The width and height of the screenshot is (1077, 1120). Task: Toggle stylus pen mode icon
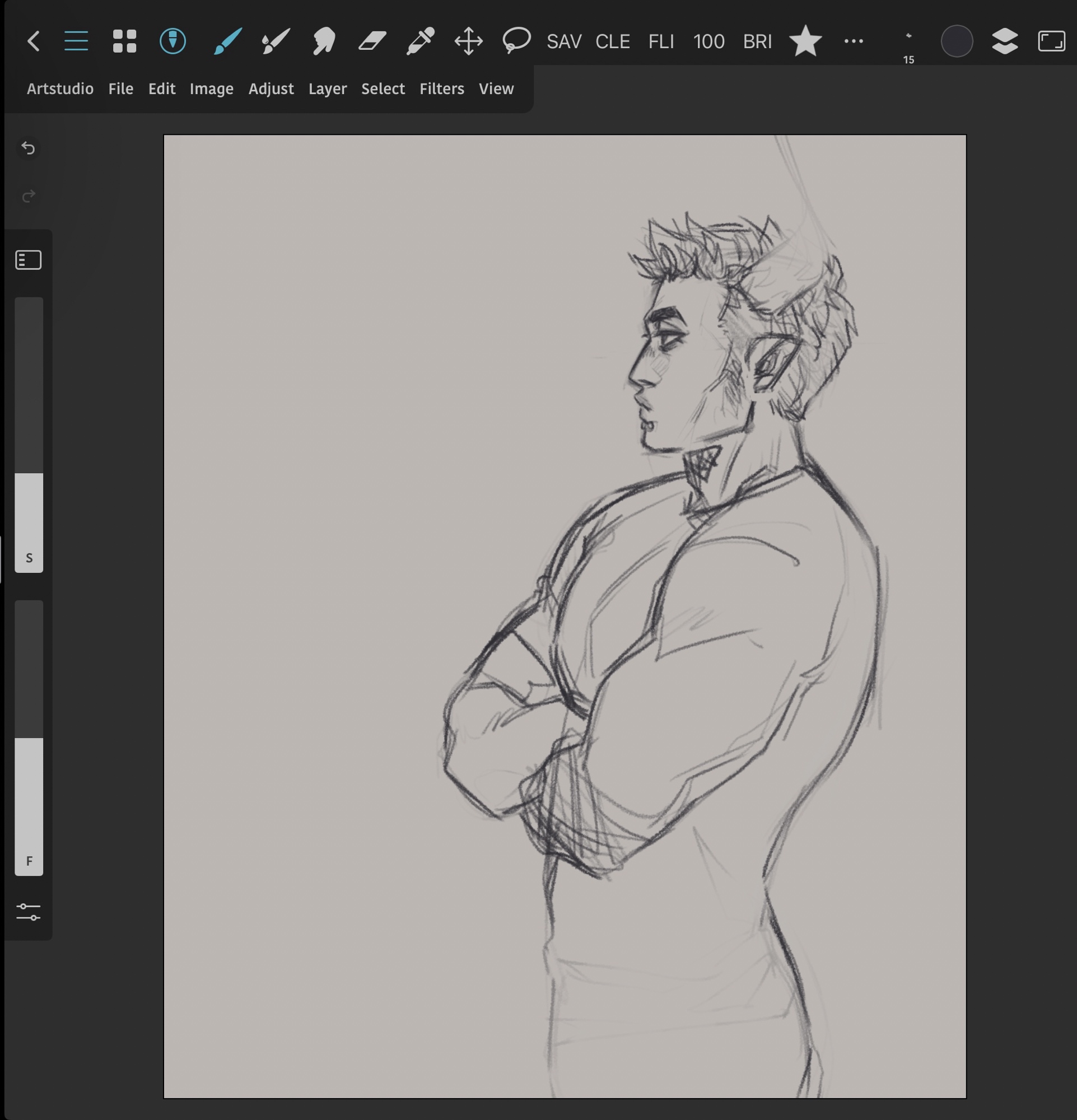coord(172,41)
